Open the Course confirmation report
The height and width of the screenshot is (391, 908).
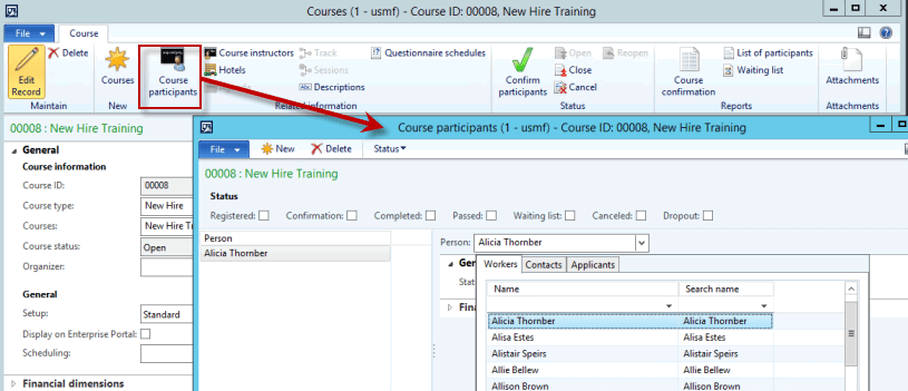[689, 72]
